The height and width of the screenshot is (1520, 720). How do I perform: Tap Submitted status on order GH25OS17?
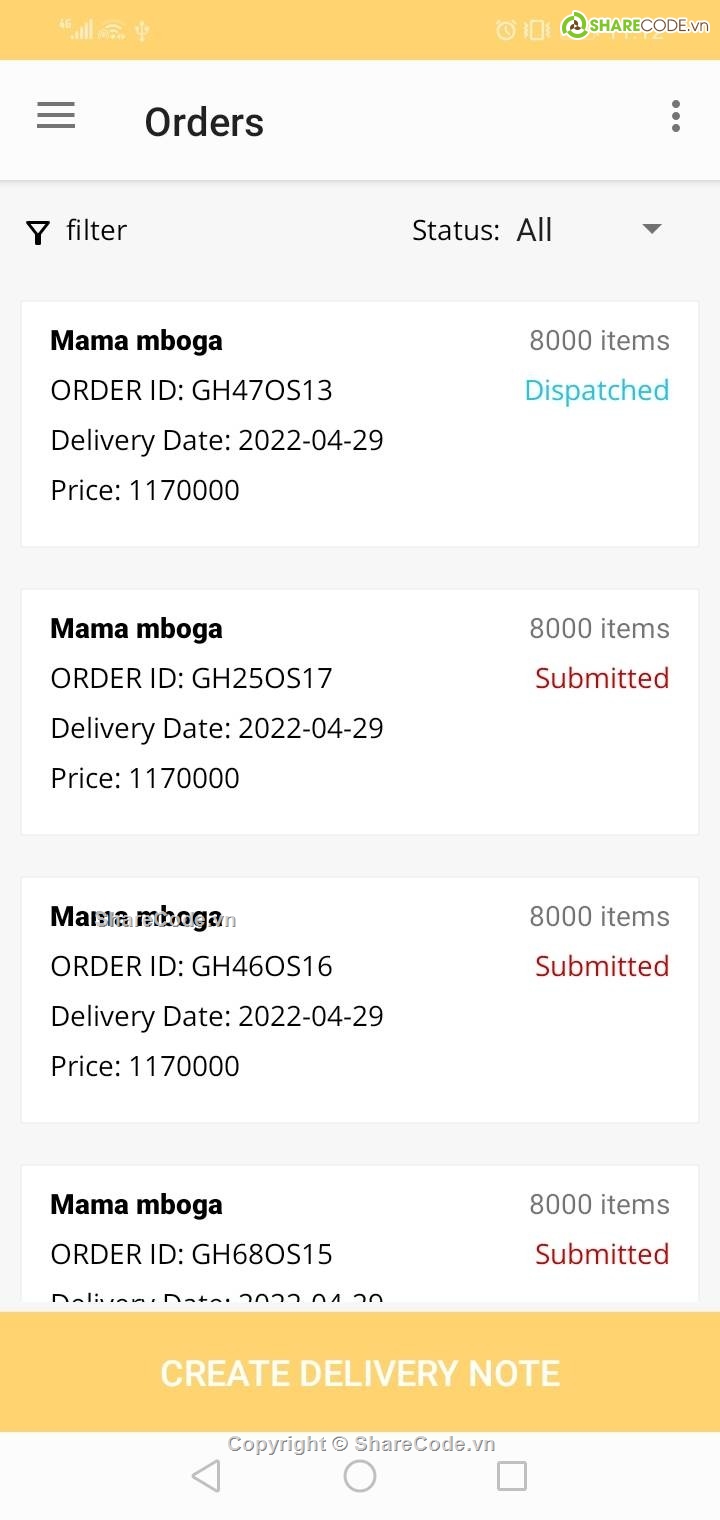[602, 678]
